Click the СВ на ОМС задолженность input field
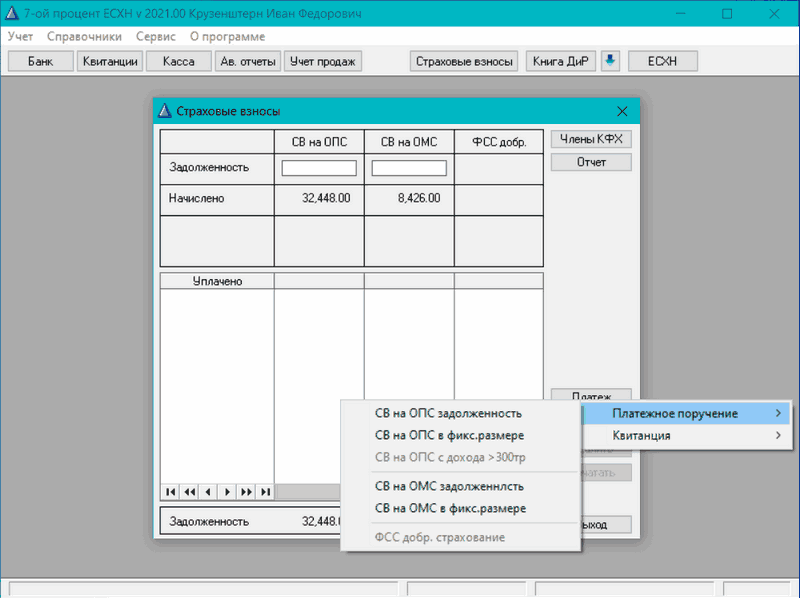The image size is (800, 600). 409,168
